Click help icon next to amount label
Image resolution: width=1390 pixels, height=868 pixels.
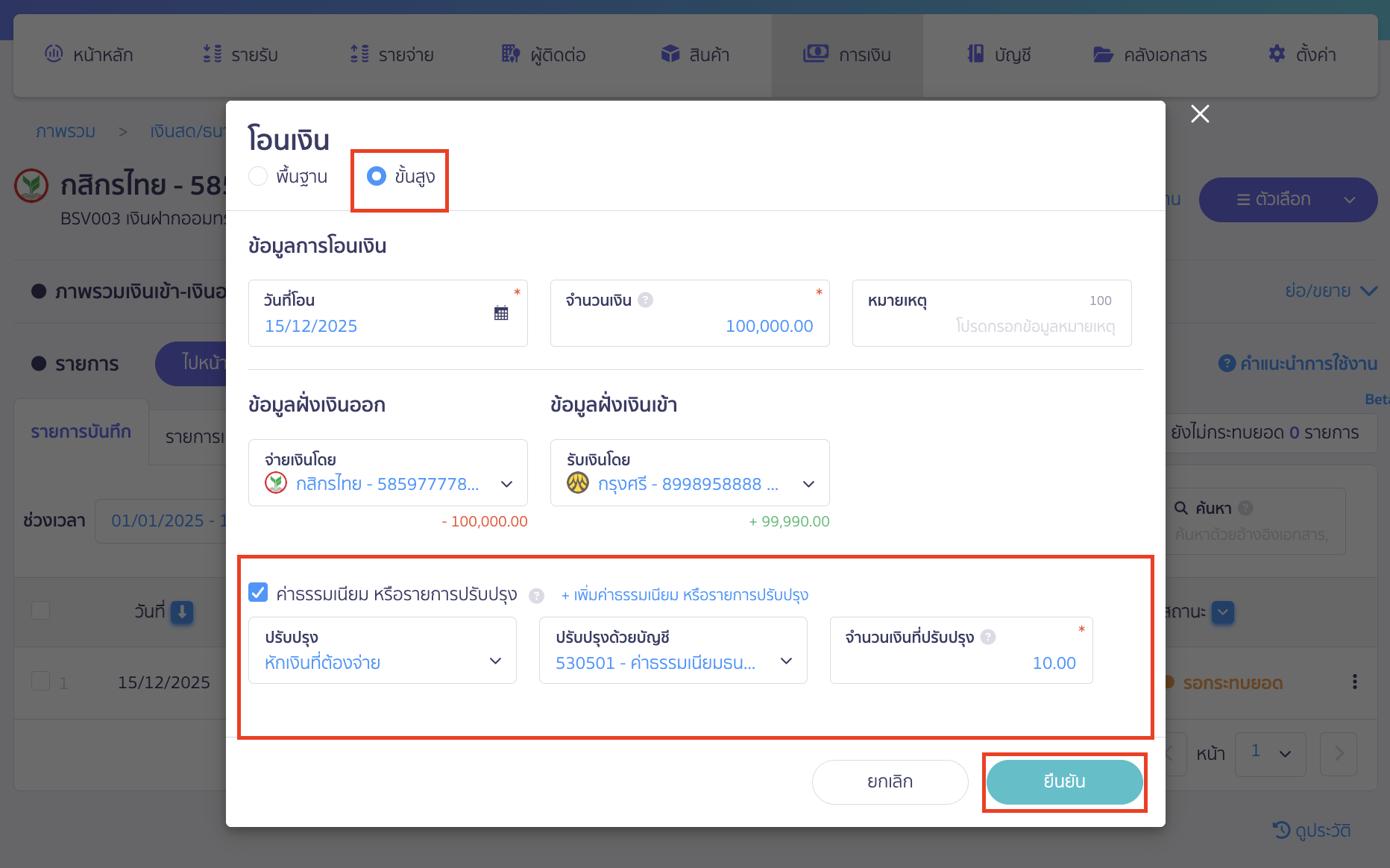tap(646, 300)
